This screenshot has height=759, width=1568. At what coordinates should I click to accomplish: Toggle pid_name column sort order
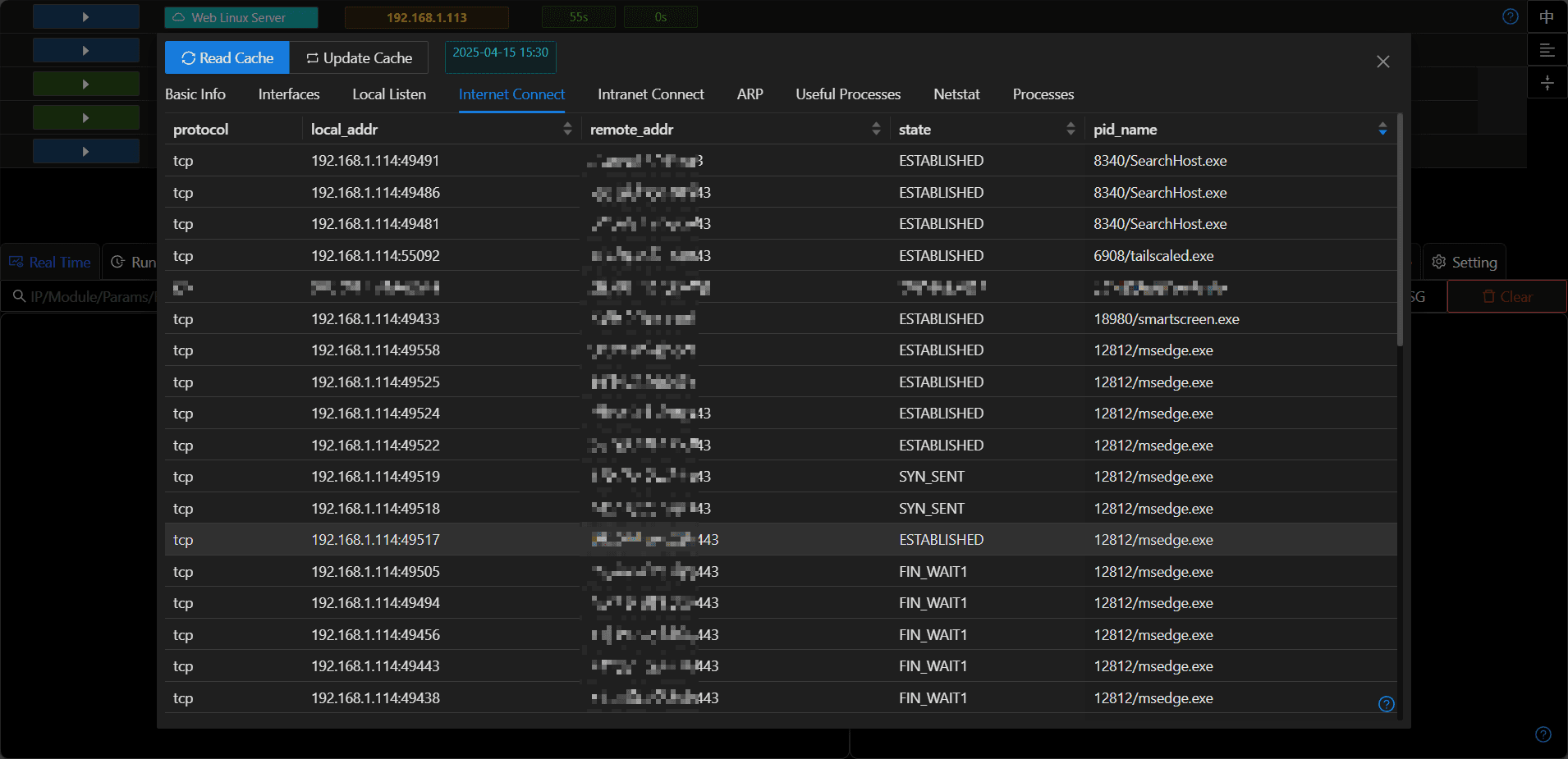(x=1382, y=129)
